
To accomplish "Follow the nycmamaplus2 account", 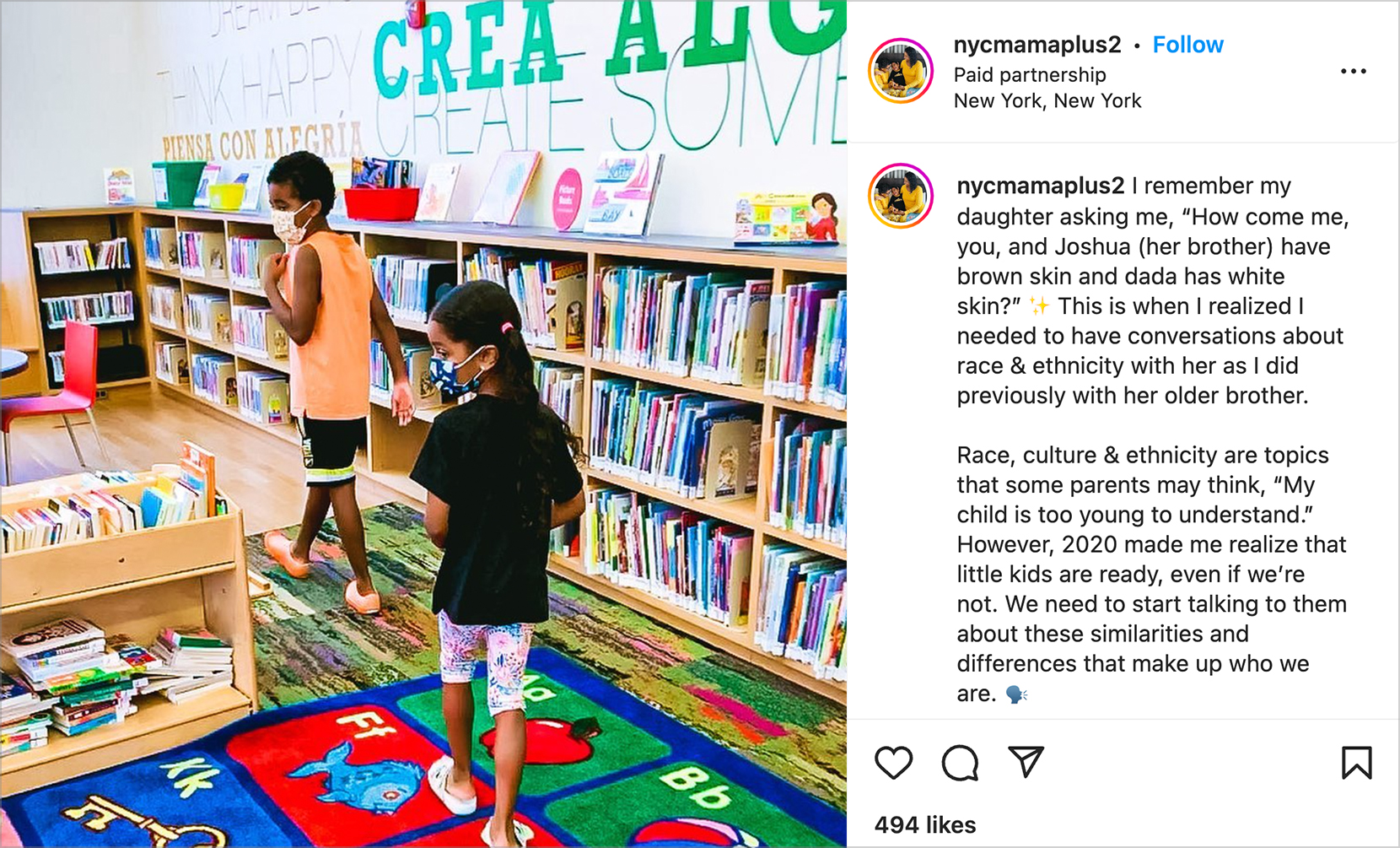I will click(1187, 45).
